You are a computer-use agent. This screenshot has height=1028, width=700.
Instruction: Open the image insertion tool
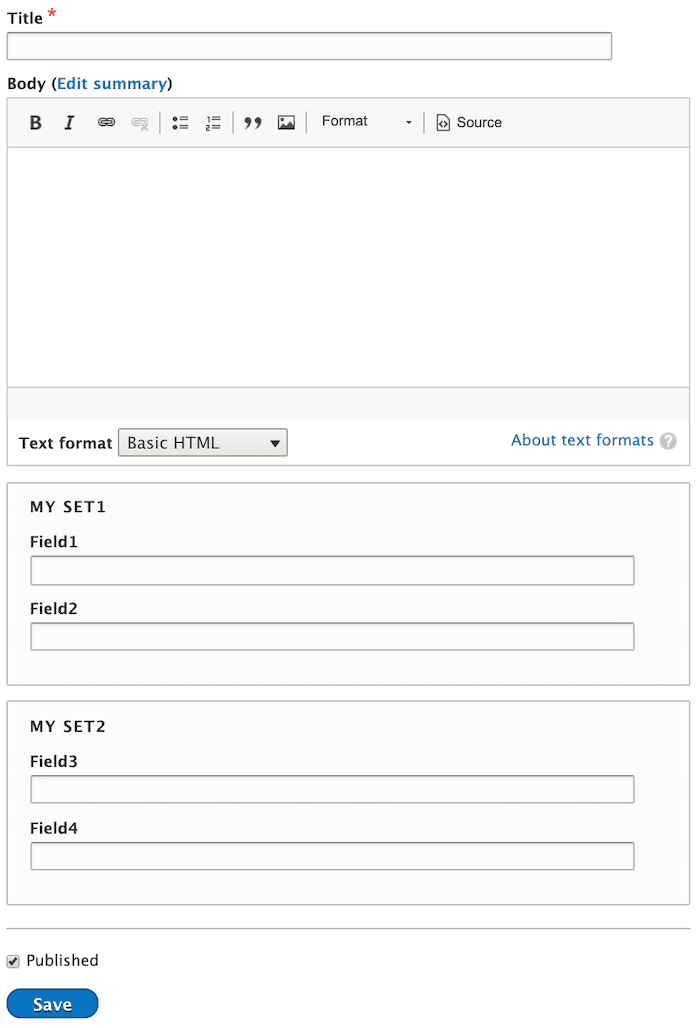coord(286,122)
